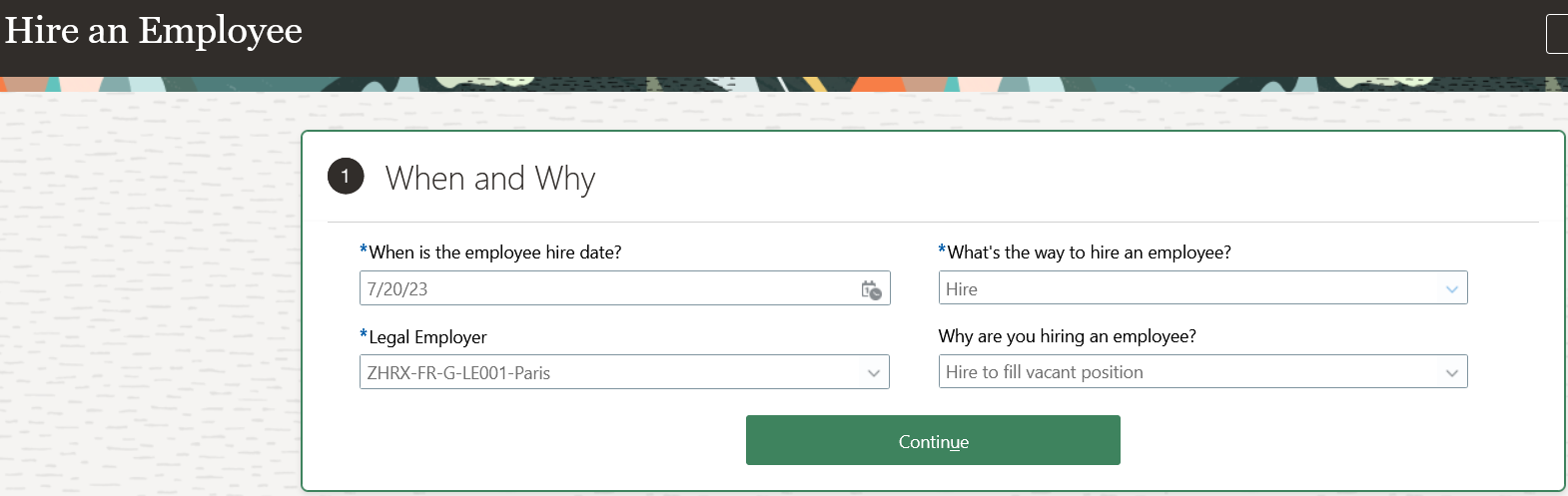Open the way to hire dropdown arrow
This screenshot has width=1568, height=496.
[x=1452, y=289]
